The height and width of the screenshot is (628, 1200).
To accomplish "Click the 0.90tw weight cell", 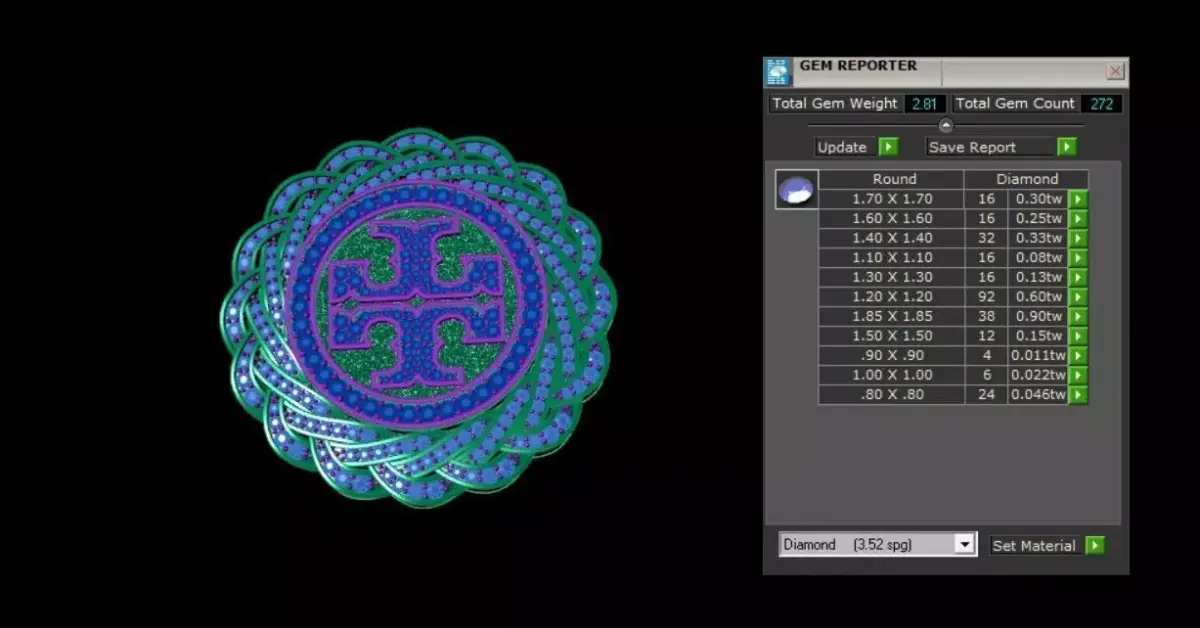I will tap(1038, 316).
